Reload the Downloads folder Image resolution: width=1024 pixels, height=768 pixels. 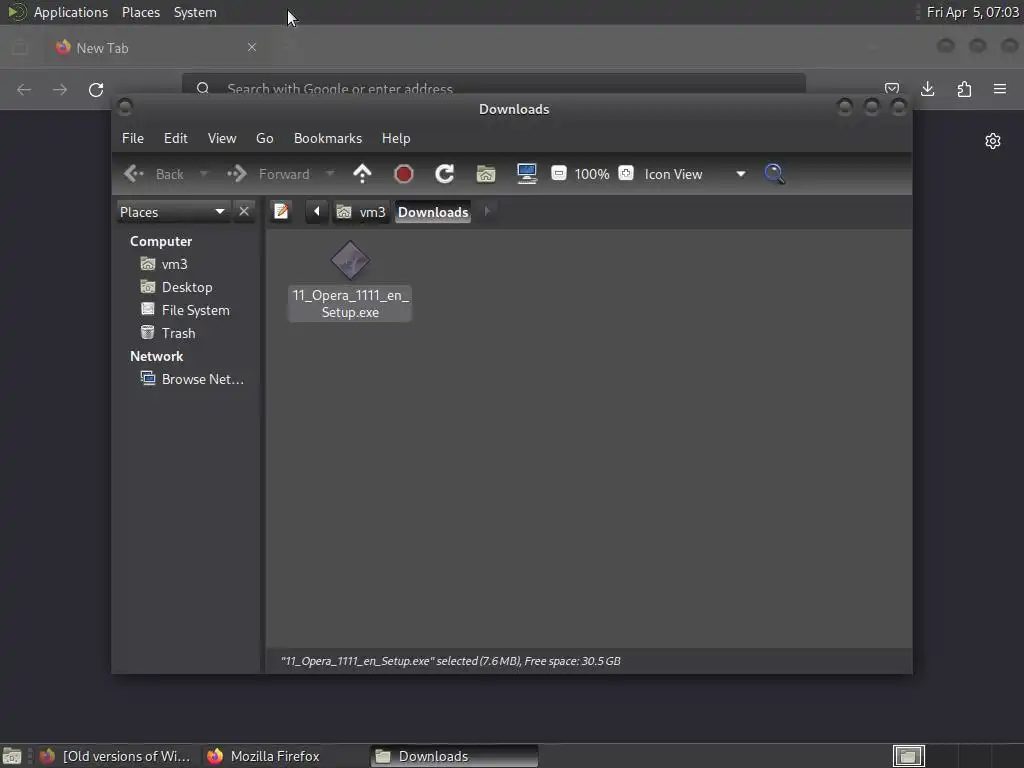click(445, 174)
